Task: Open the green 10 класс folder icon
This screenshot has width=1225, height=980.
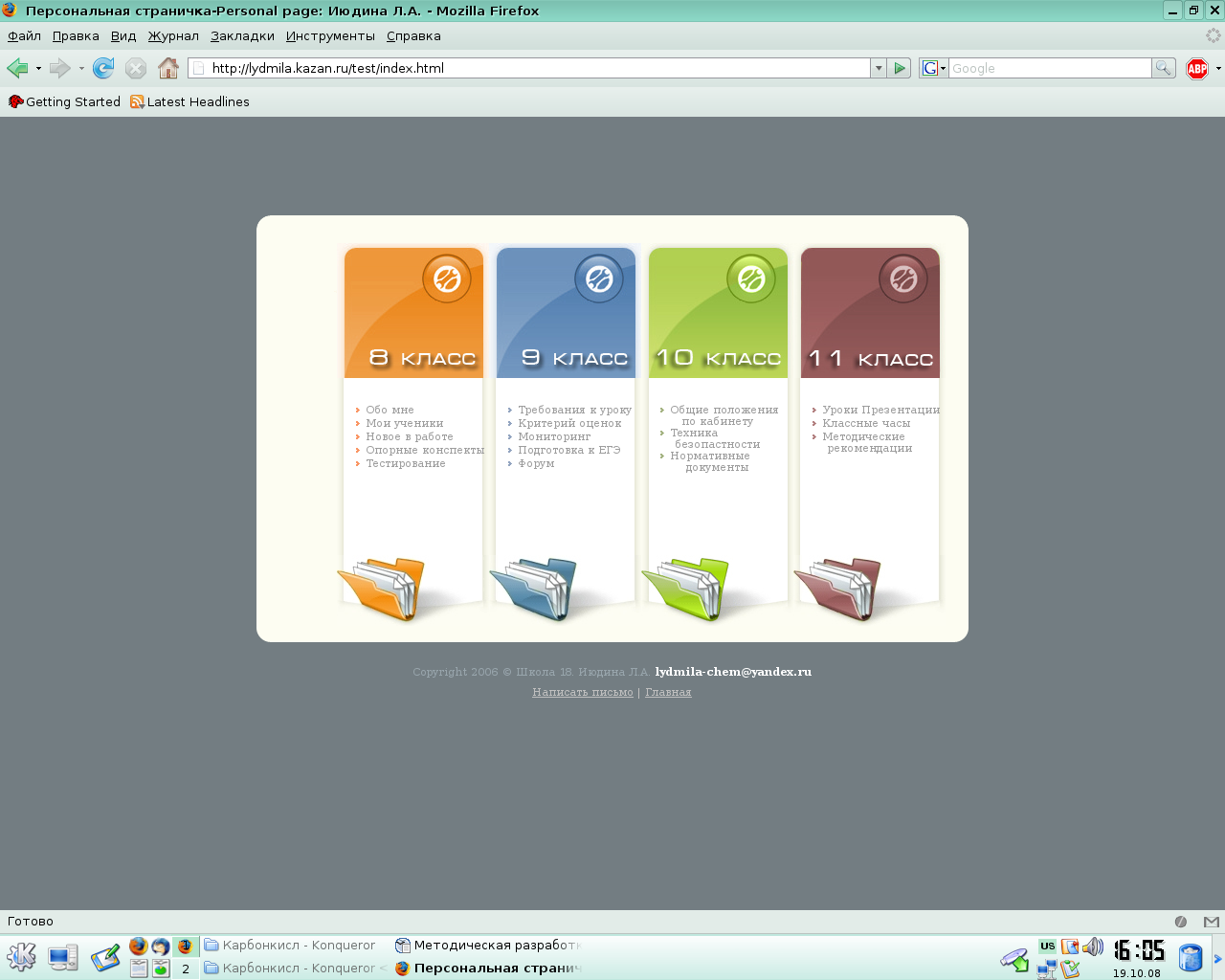Action: (687, 590)
